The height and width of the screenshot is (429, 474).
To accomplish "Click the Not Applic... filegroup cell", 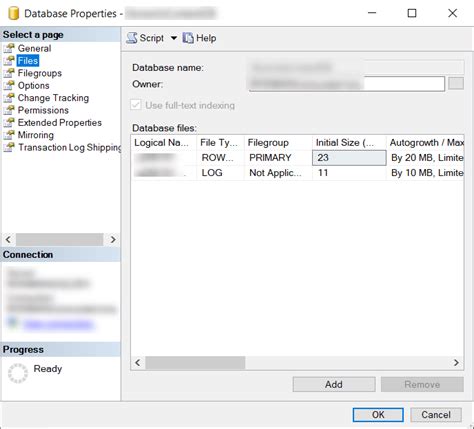I will 278,173.
